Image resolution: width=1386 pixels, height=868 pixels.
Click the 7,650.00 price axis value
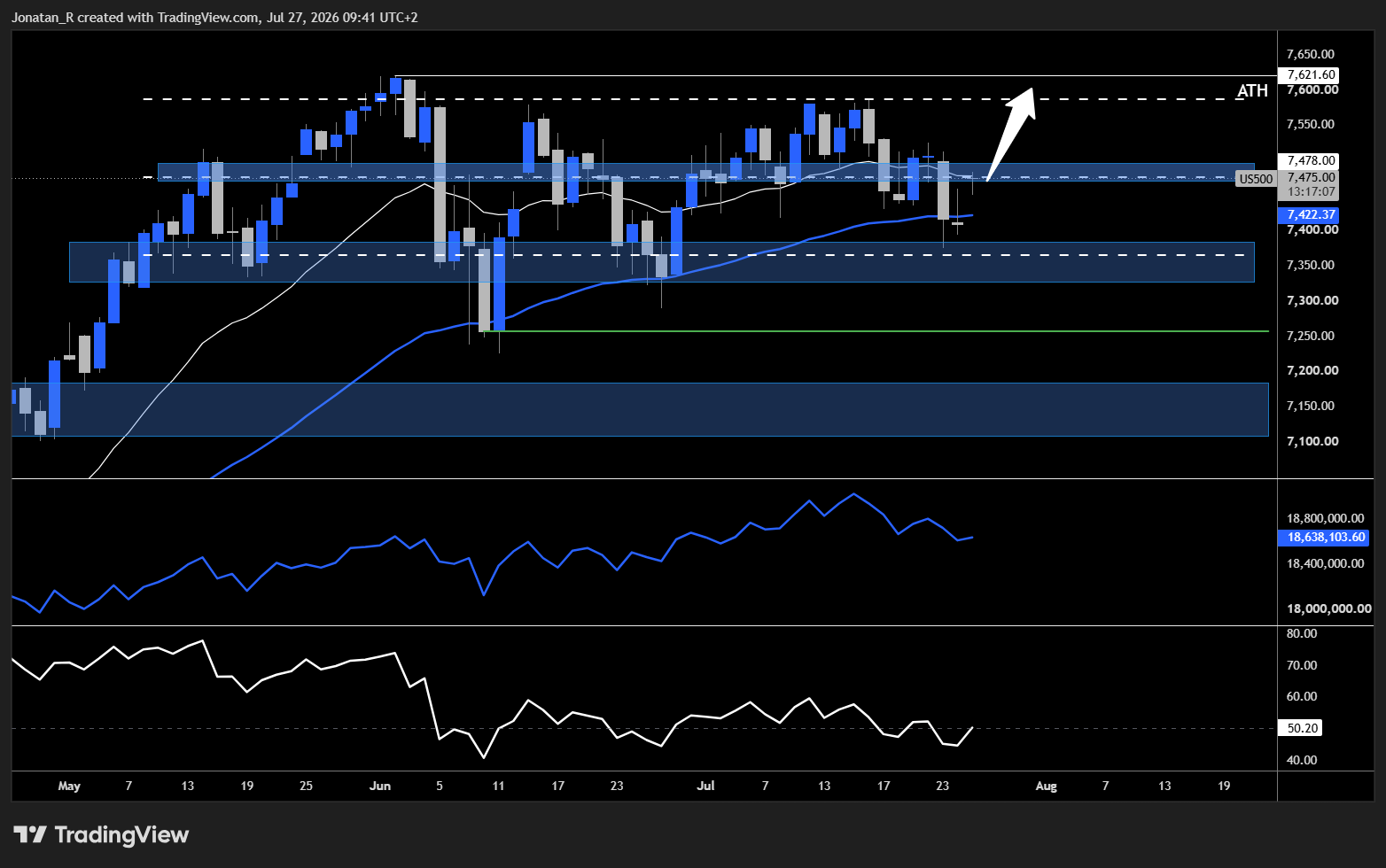pyautogui.click(x=1312, y=54)
